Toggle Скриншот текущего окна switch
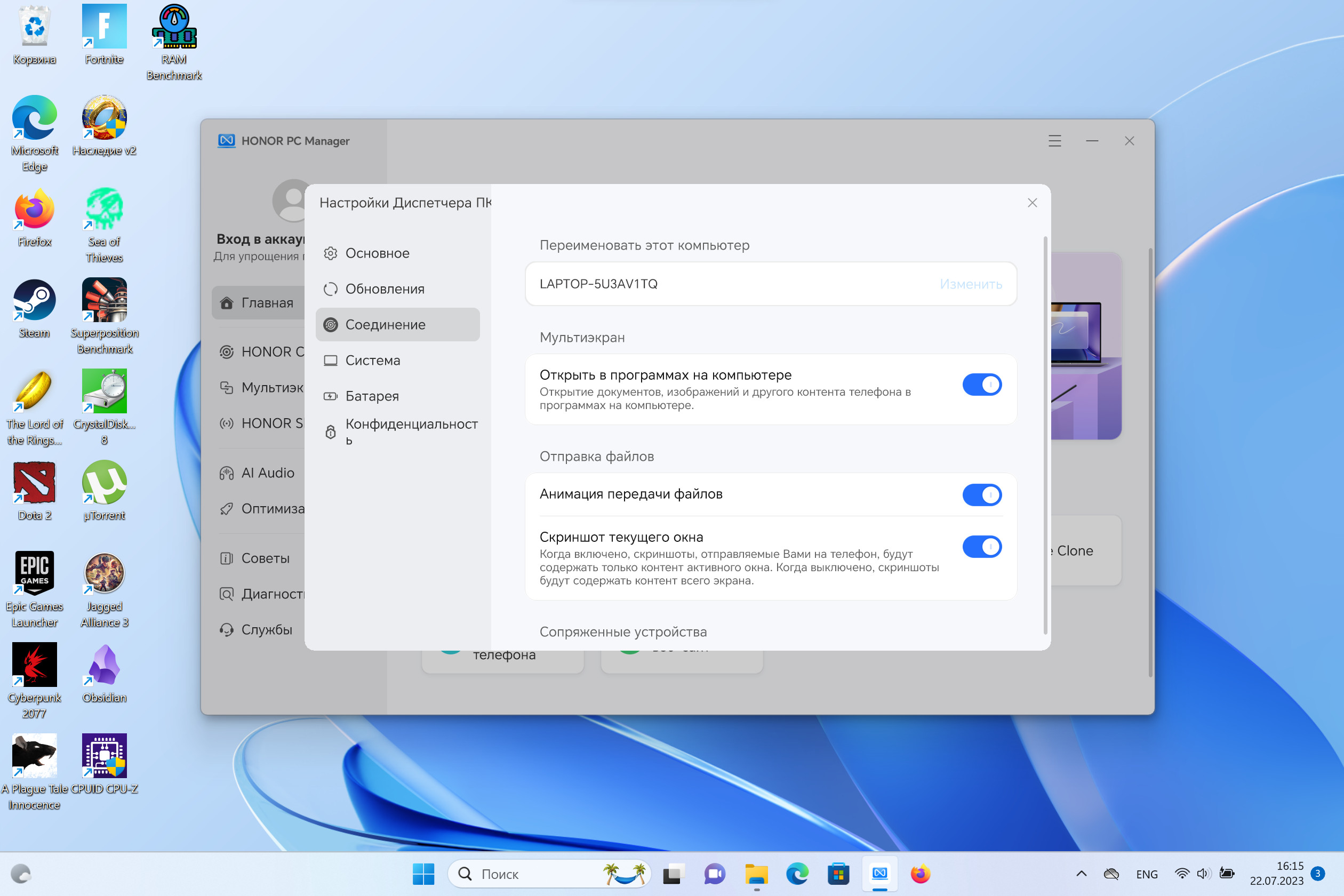This screenshot has height=896, width=1344. pyautogui.click(x=982, y=547)
